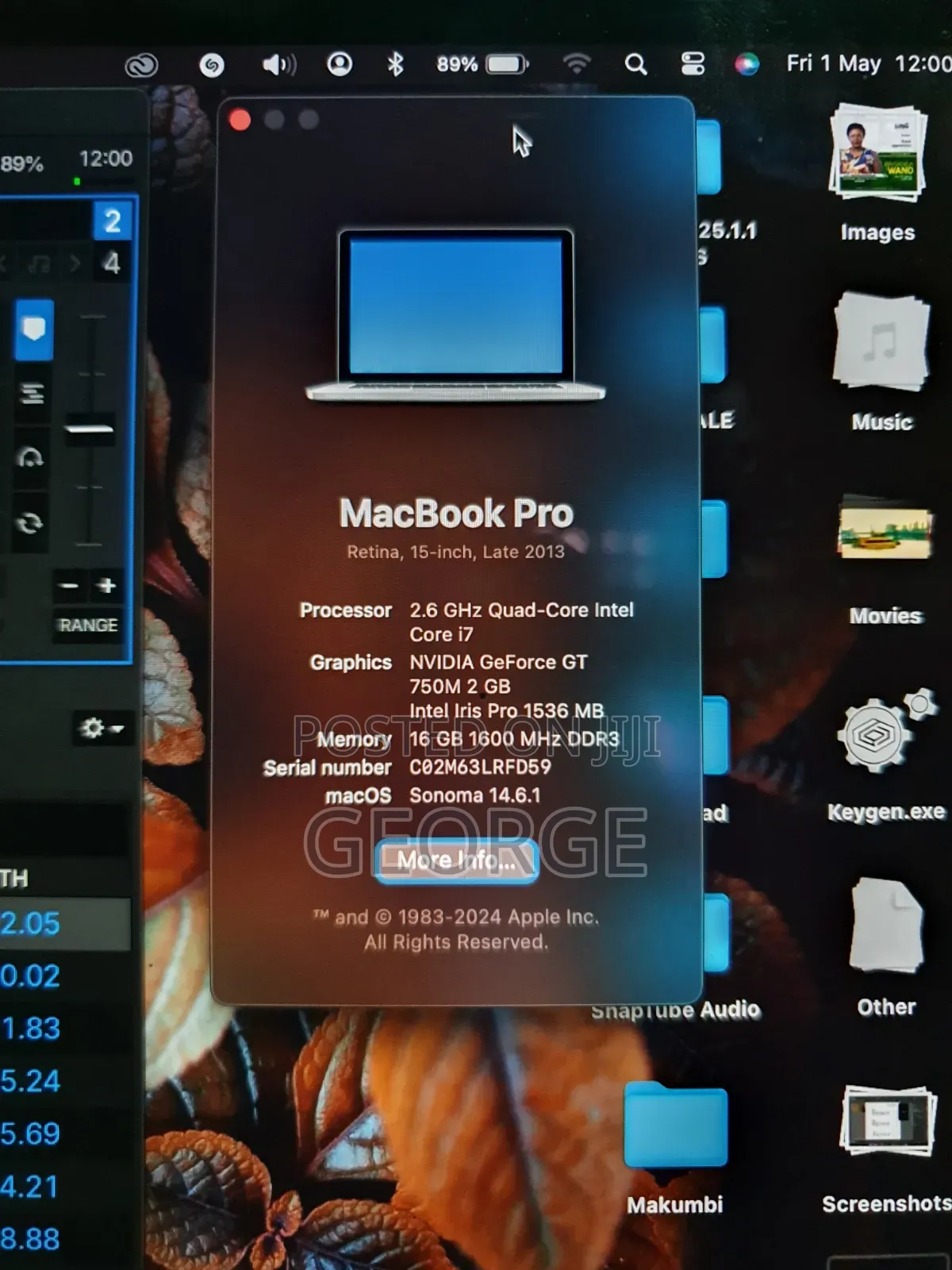The image size is (952, 1270).
Task: Click the plus pitch button
Action: pyautogui.click(x=106, y=586)
